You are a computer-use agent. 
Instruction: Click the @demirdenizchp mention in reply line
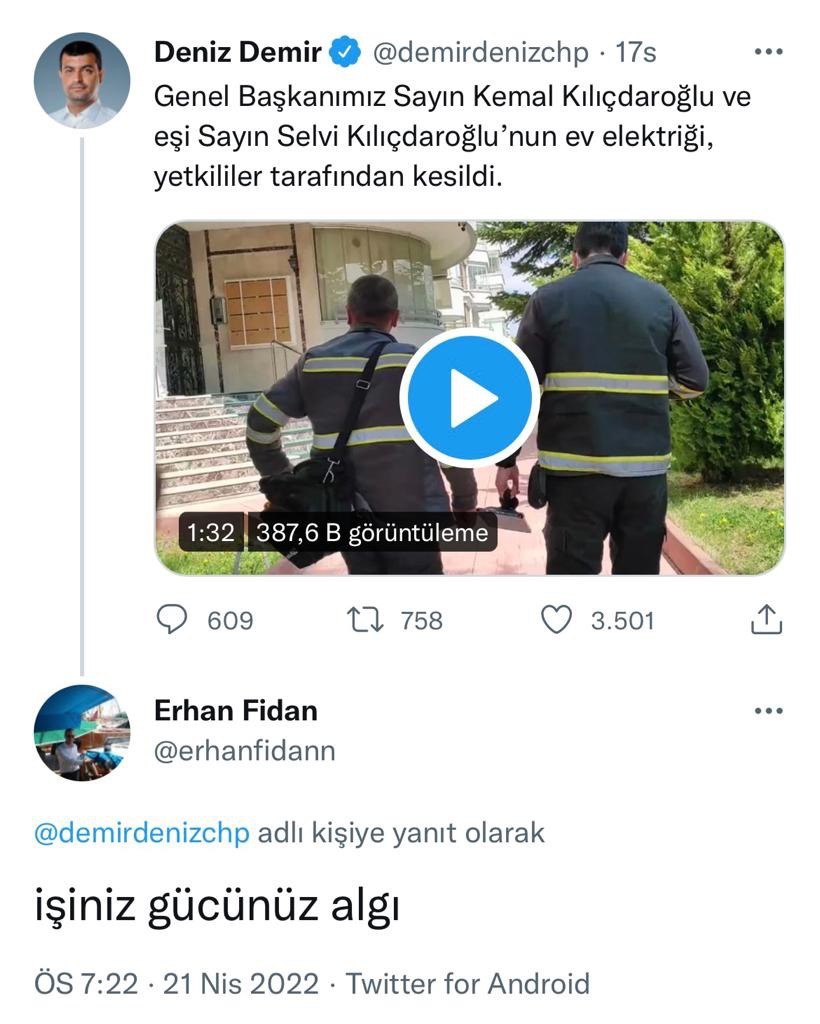click(x=142, y=833)
